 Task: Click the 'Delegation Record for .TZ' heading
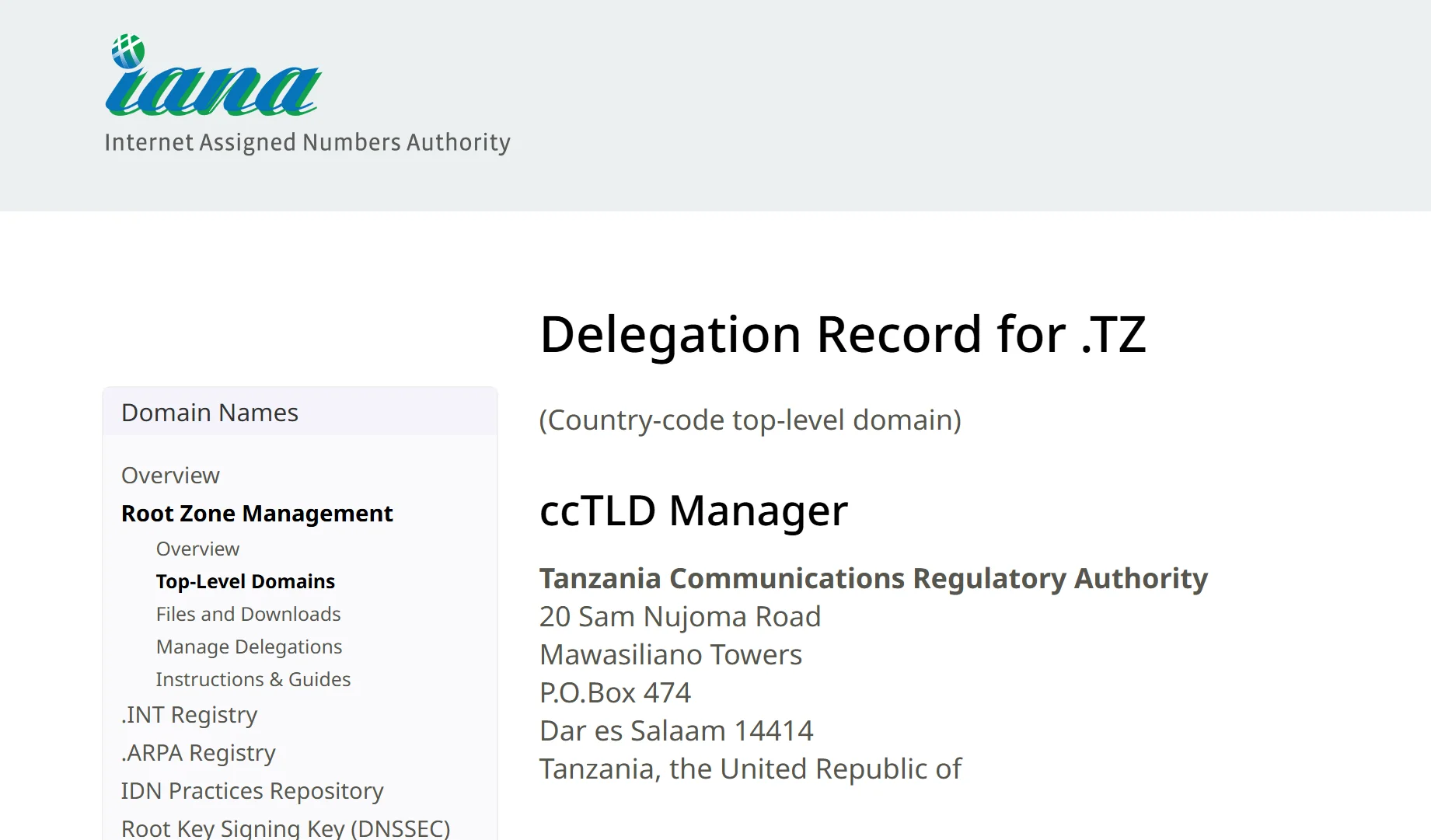click(x=843, y=335)
